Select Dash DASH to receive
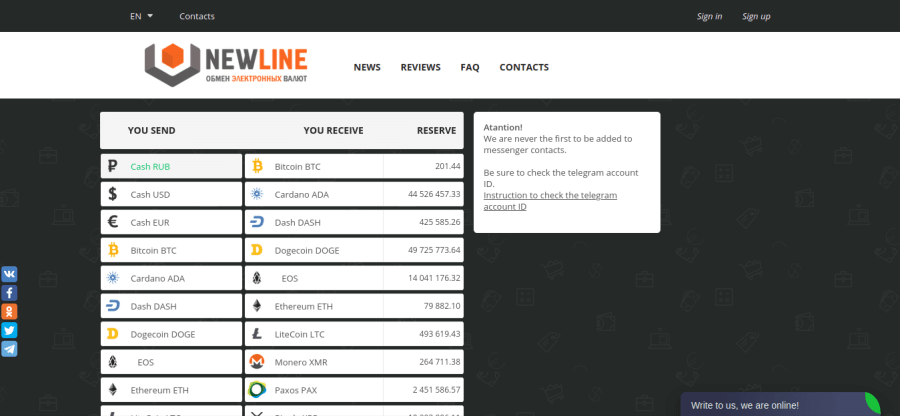Screen dimensions: 900x416 coord(354,222)
